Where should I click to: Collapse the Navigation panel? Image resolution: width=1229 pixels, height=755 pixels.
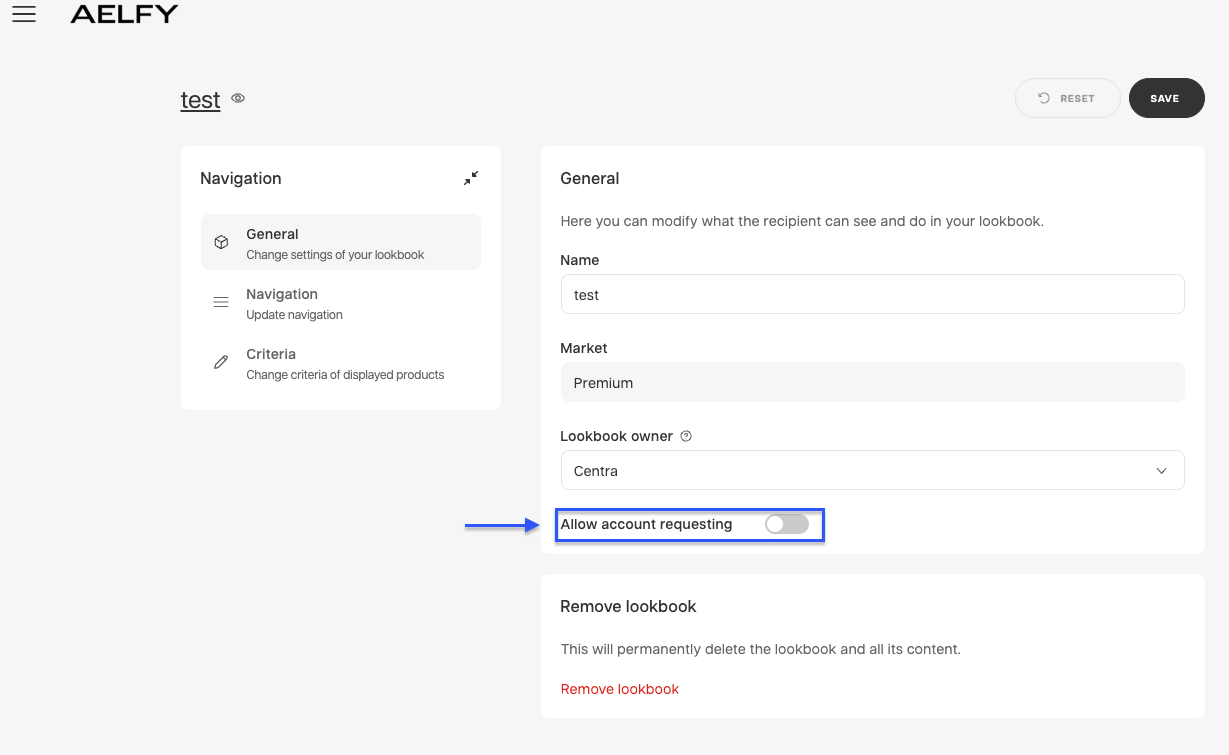pyautogui.click(x=471, y=178)
